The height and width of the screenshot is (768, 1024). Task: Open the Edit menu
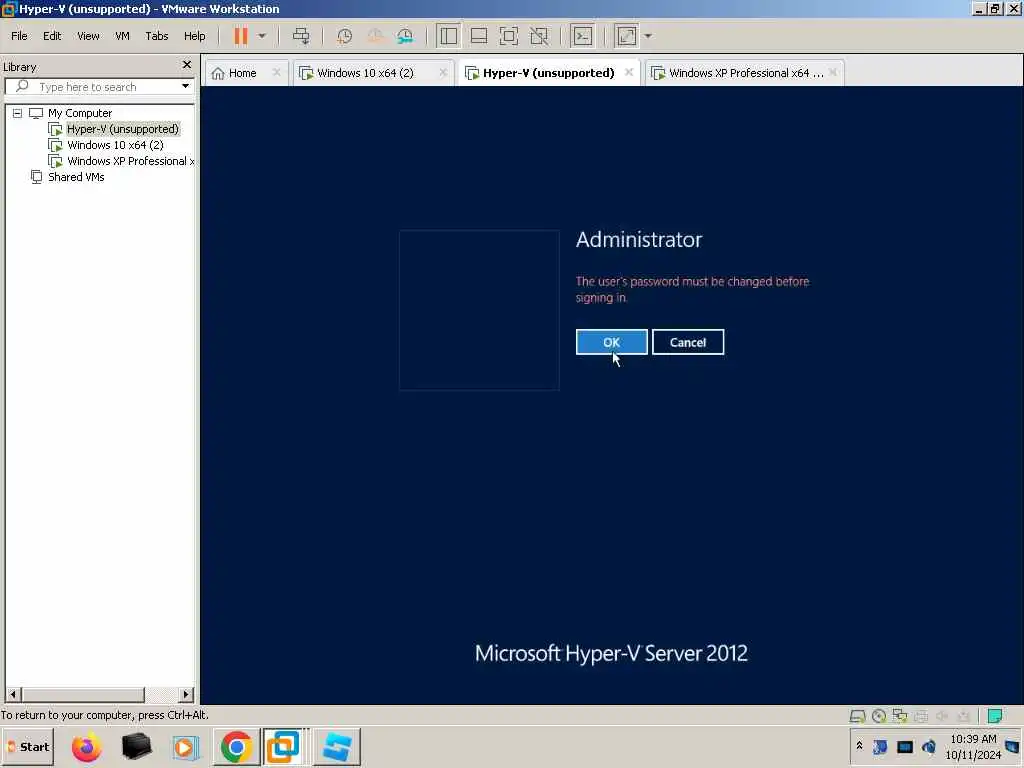pos(52,36)
